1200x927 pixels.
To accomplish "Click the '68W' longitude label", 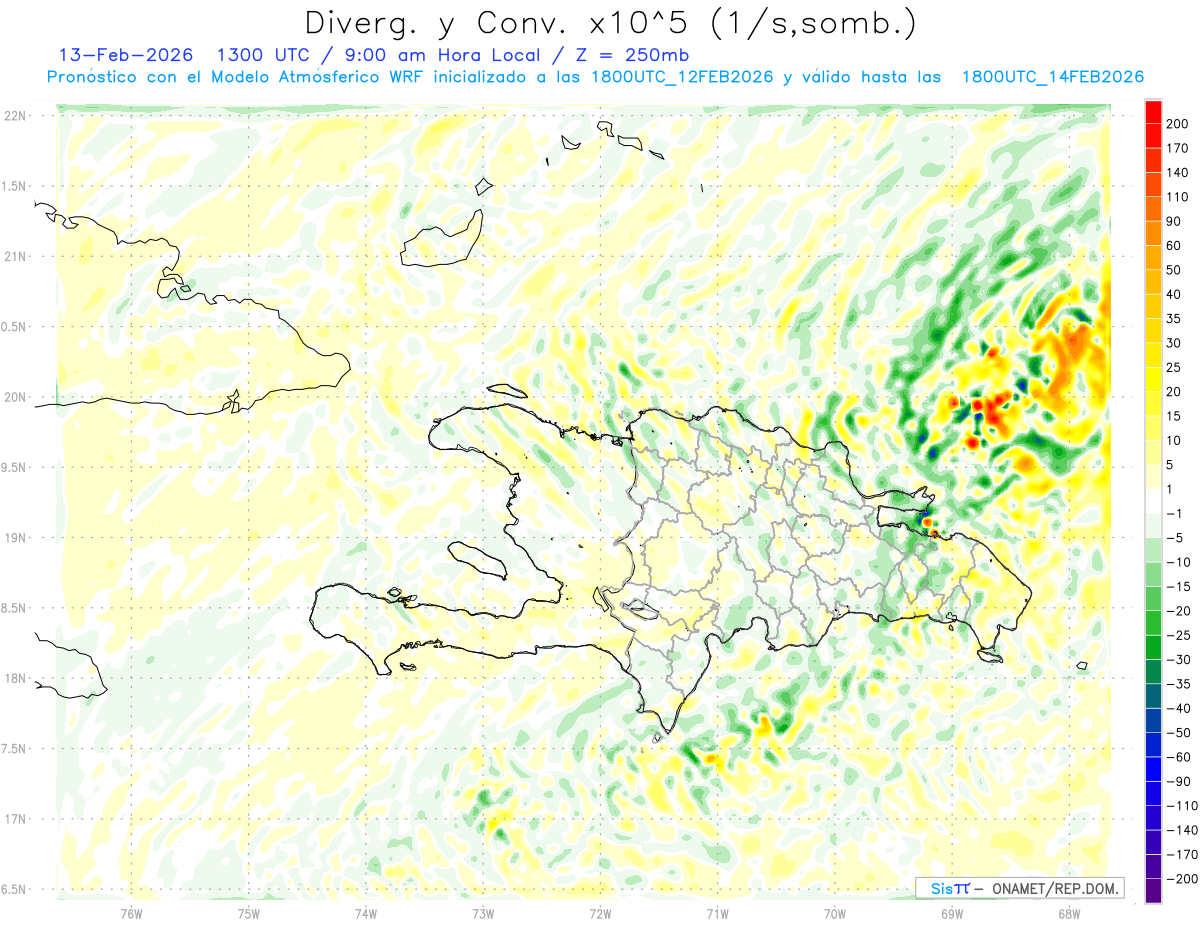I will tap(1069, 913).
